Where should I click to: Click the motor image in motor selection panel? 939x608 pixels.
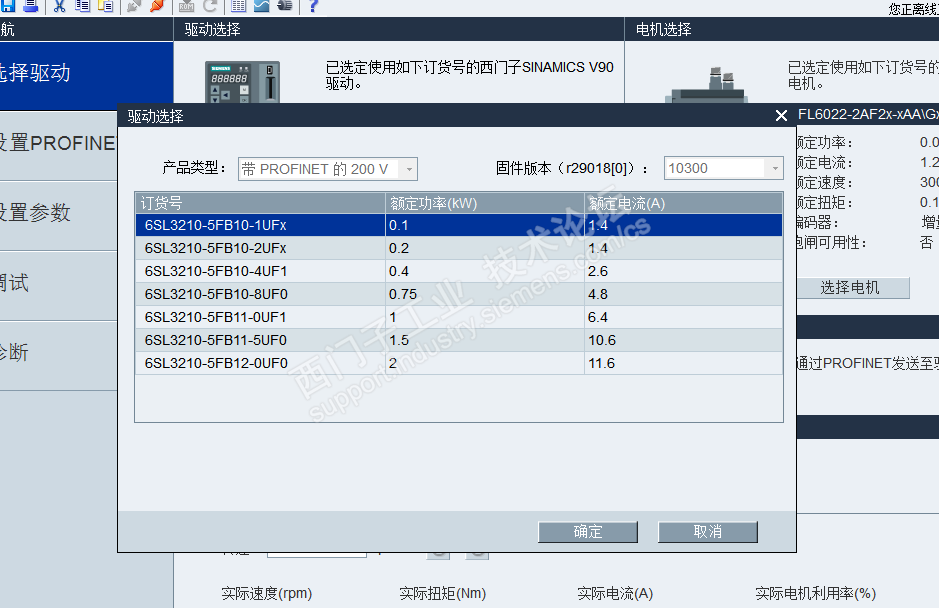click(707, 85)
